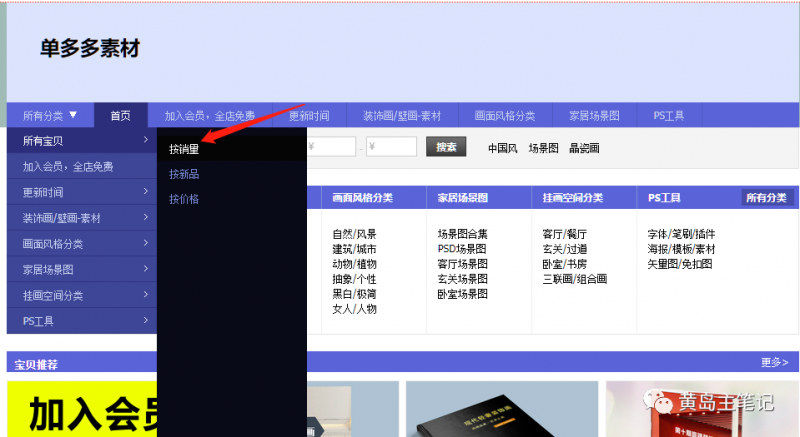Click the minimum price input field

pos(331,147)
